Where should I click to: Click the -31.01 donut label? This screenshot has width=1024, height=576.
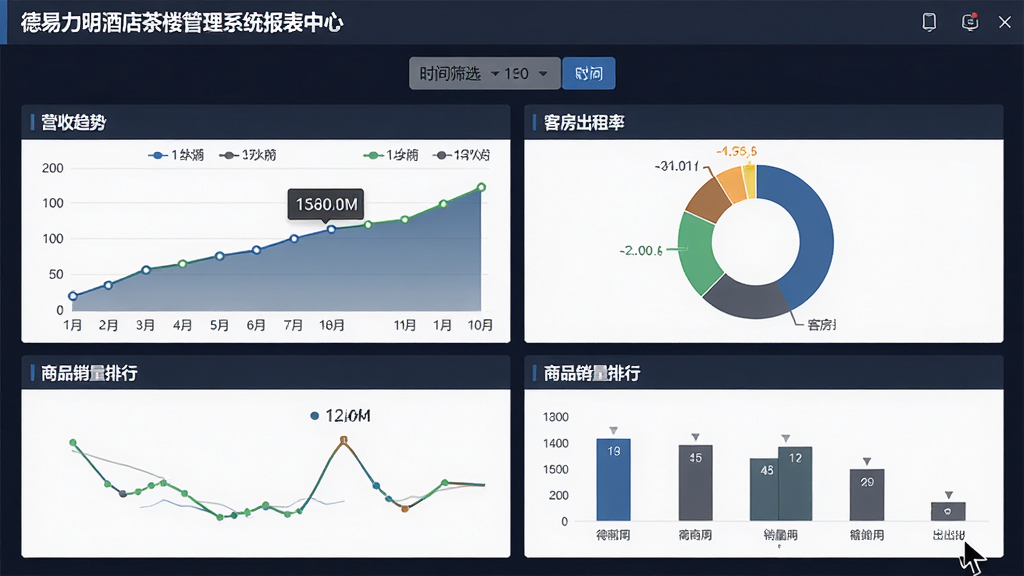click(x=677, y=167)
